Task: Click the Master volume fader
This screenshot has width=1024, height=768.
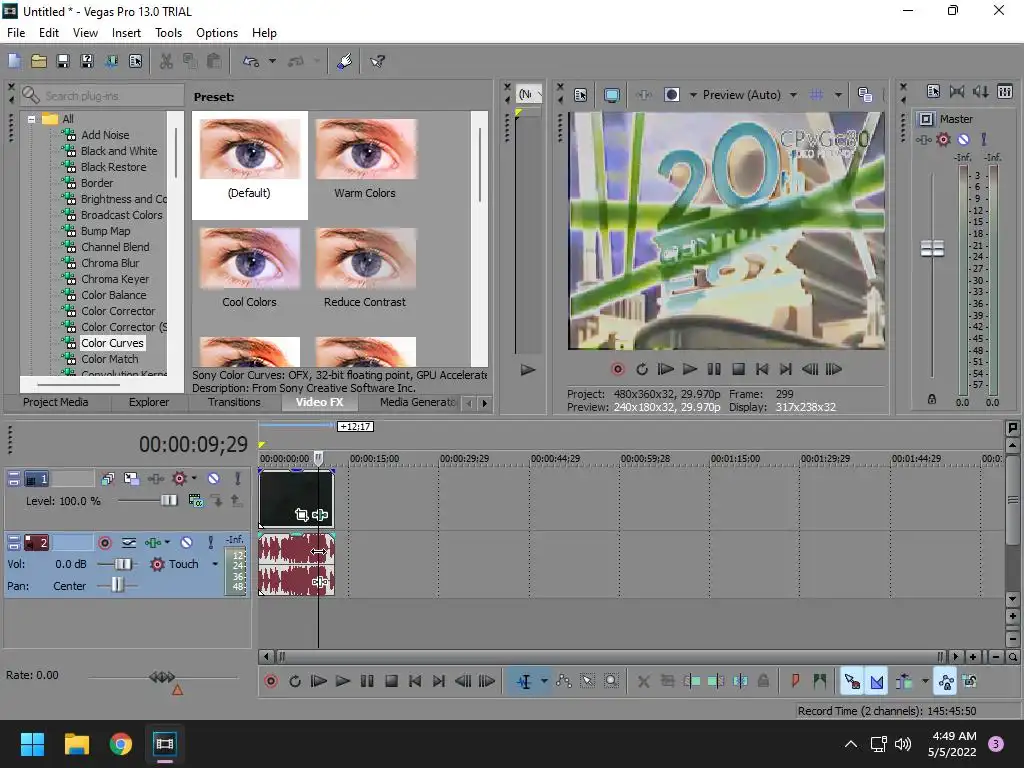Action: [x=932, y=248]
